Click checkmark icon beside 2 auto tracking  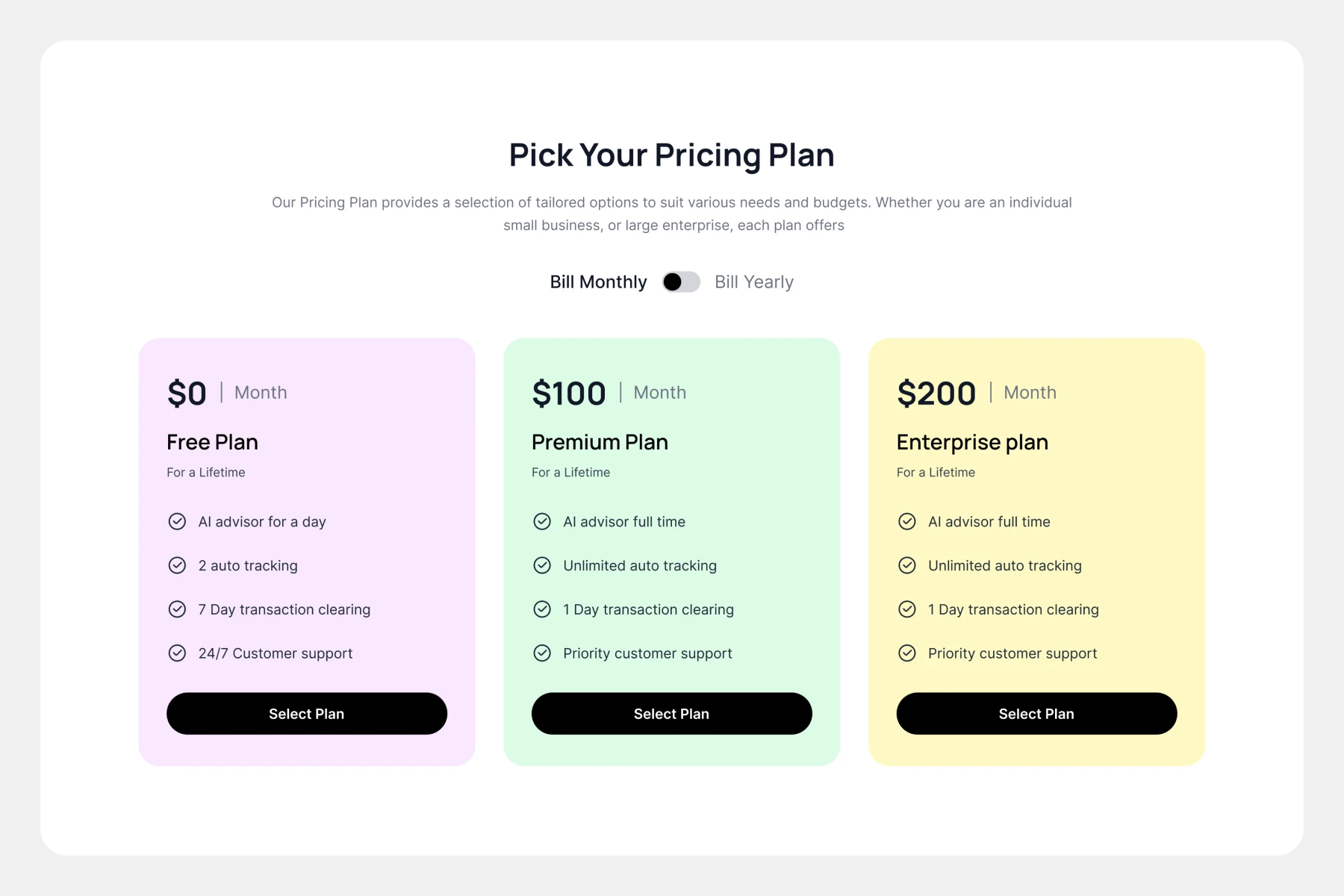click(x=177, y=565)
